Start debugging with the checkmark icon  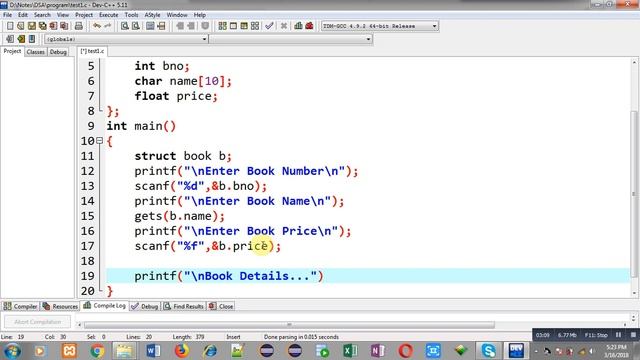[x=269, y=26]
